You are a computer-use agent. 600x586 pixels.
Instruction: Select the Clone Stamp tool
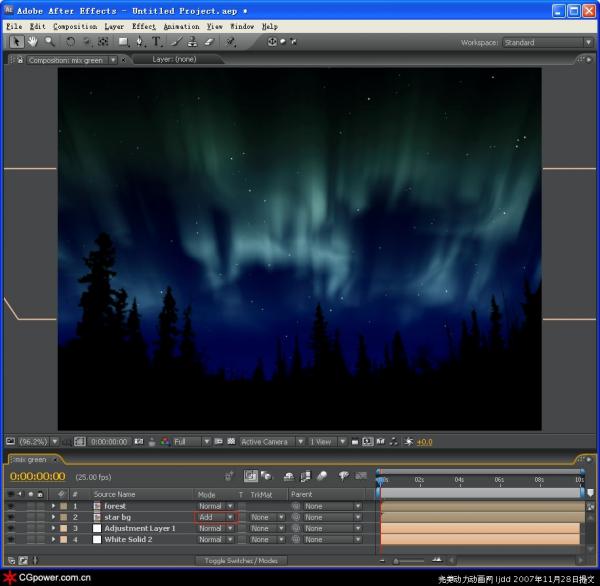pyautogui.click(x=192, y=42)
